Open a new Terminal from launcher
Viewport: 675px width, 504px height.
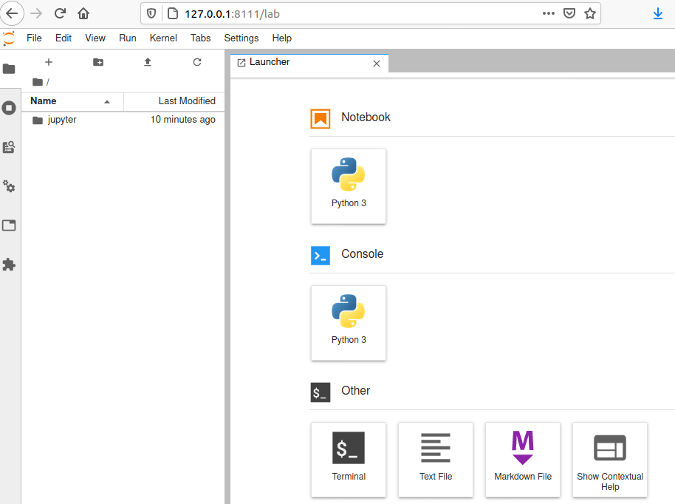pyautogui.click(x=348, y=459)
